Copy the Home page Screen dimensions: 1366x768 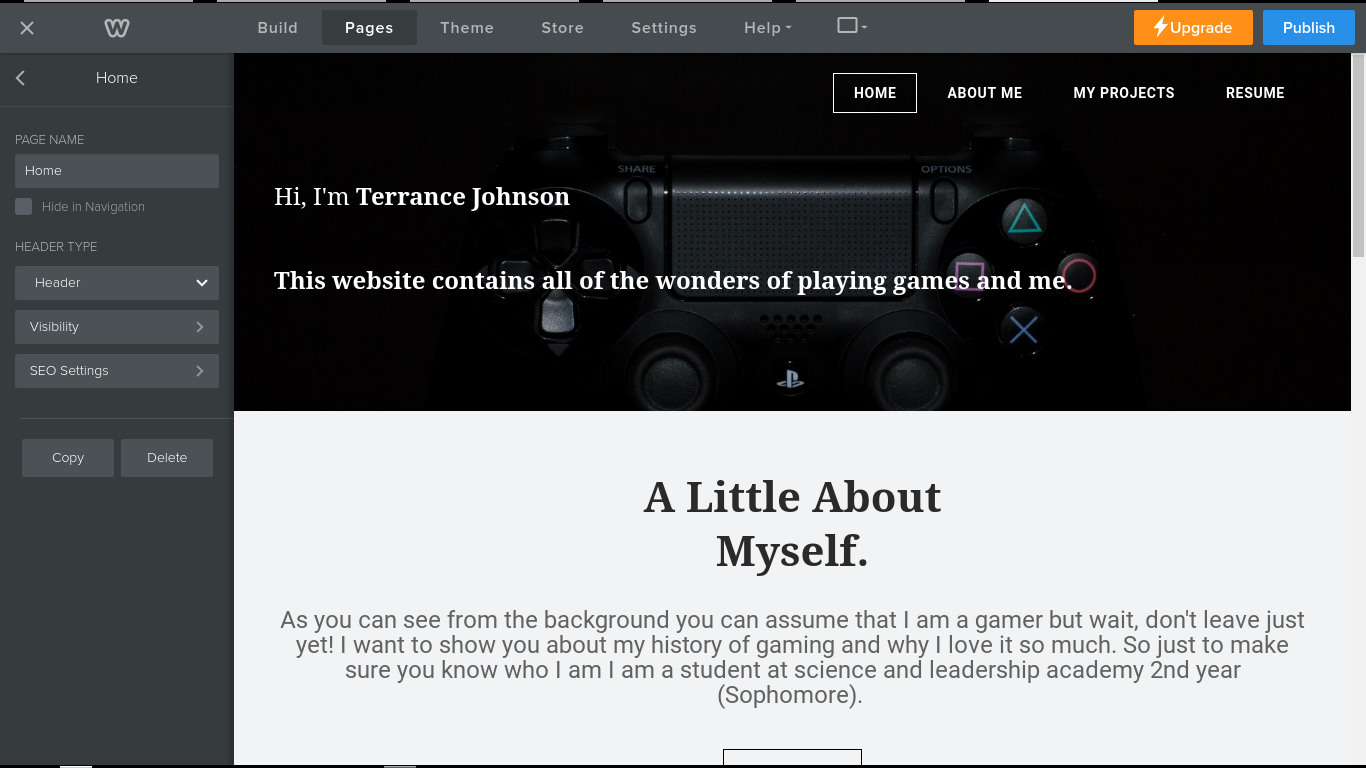(x=68, y=458)
